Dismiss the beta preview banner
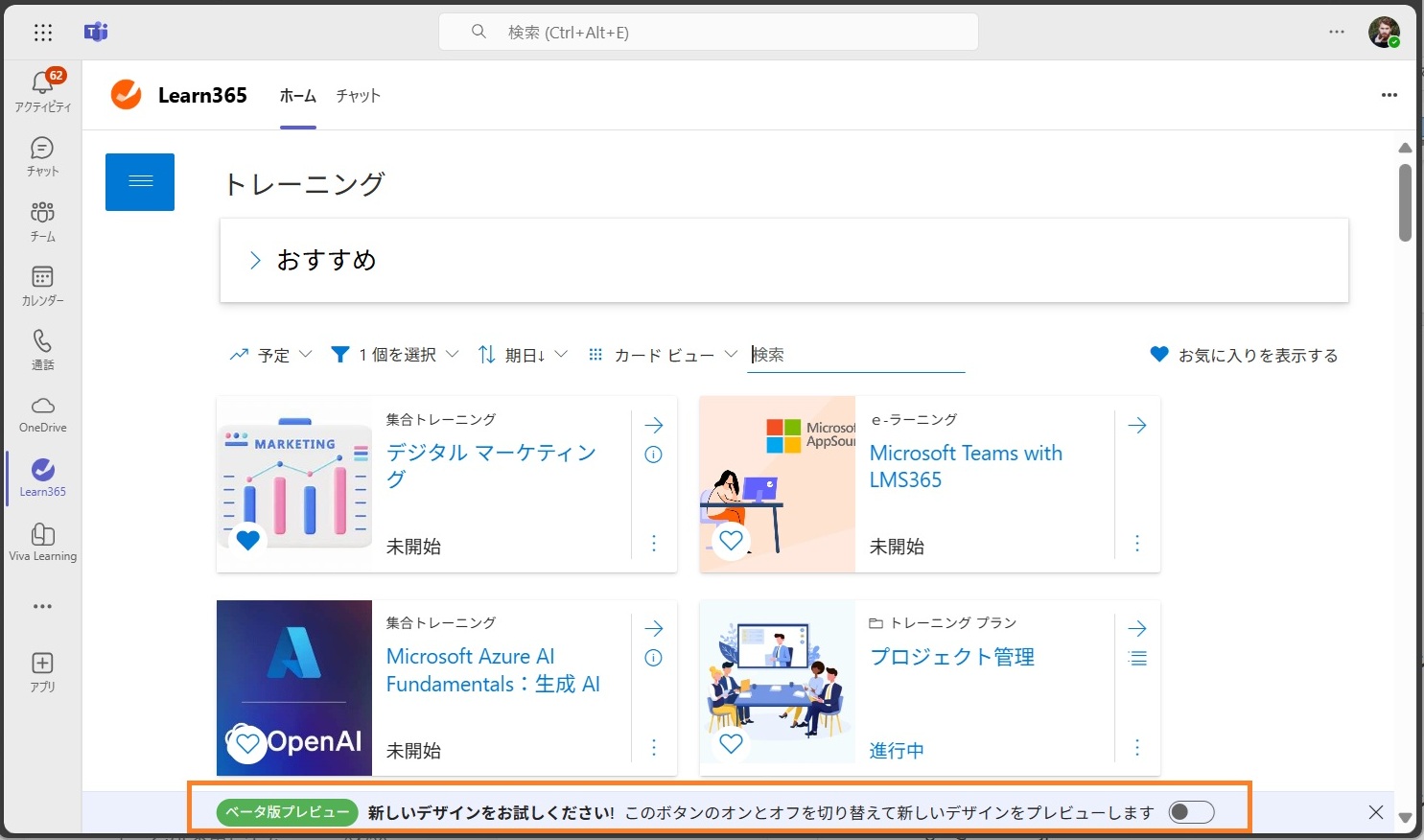Image resolution: width=1424 pixels, height=840 pixels. [1376, 812]
